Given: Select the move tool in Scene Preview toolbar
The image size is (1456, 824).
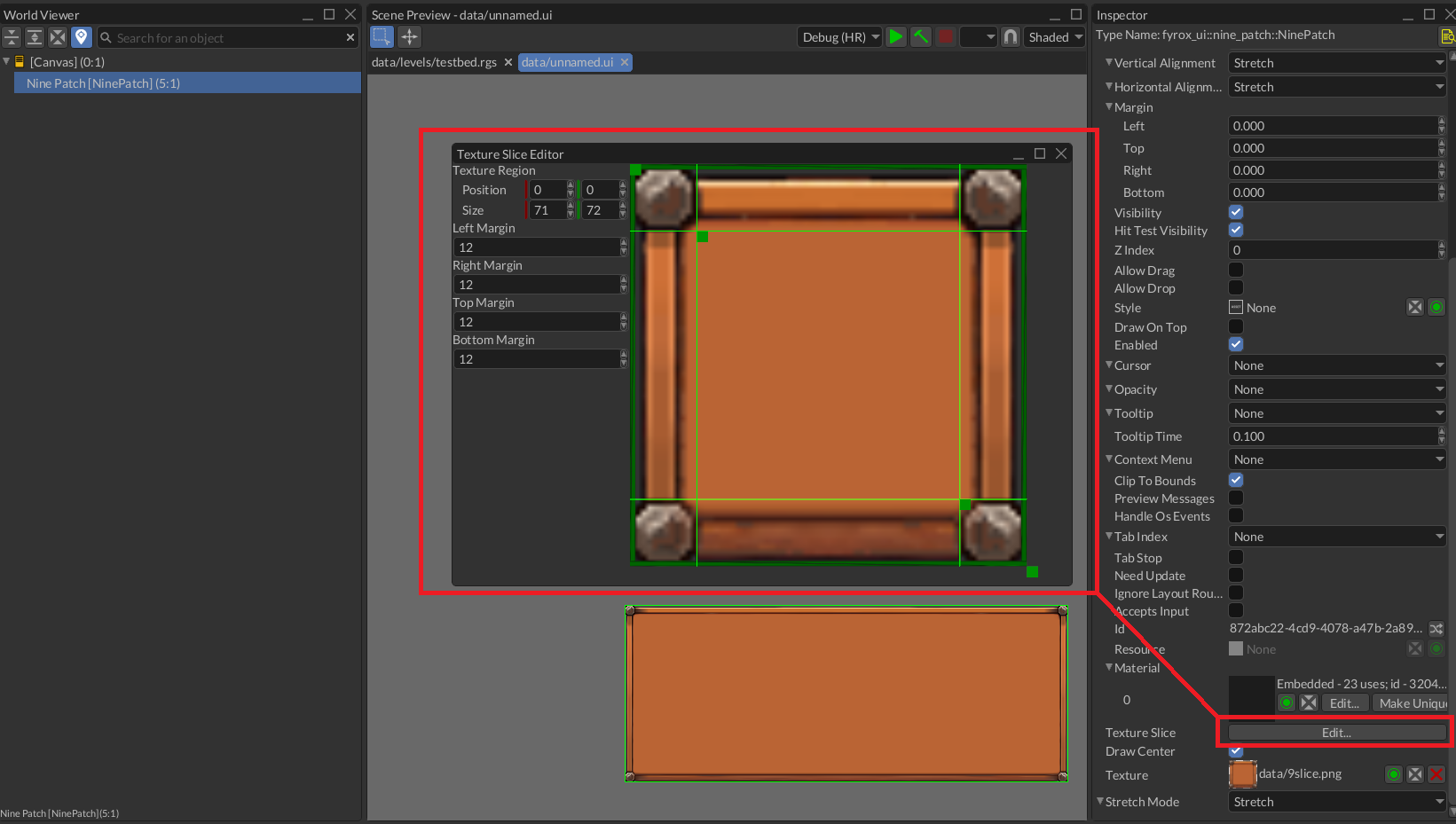Looking at the screenshot, I should (x=409, y=36).
